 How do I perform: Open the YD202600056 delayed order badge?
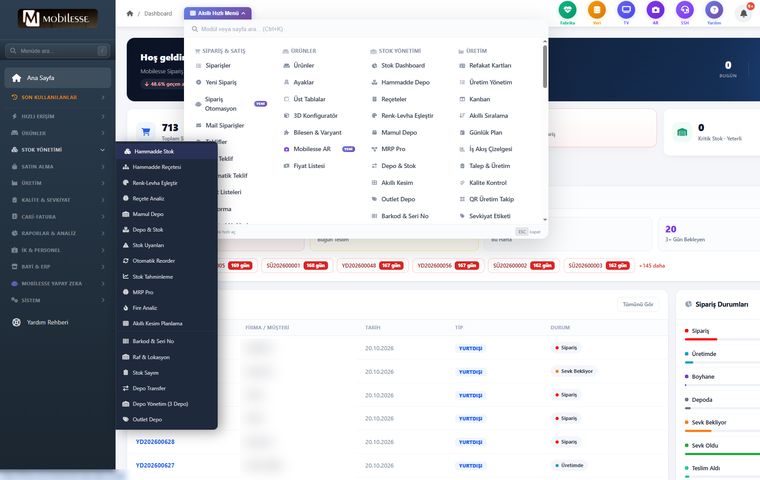448,266
